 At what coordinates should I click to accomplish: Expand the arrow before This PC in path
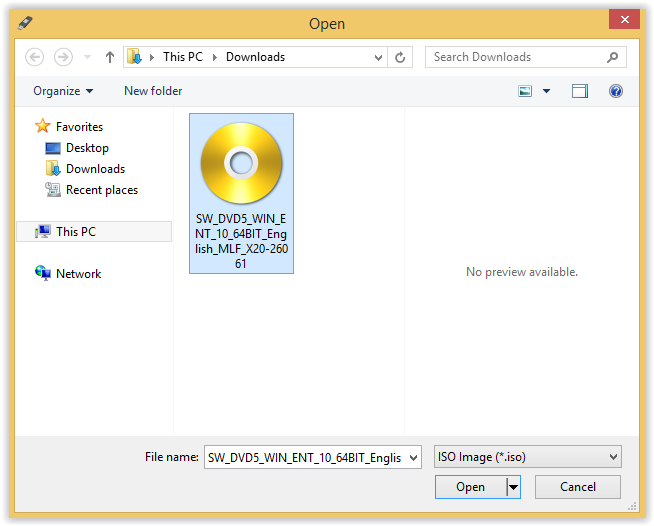tap(152, 57)
